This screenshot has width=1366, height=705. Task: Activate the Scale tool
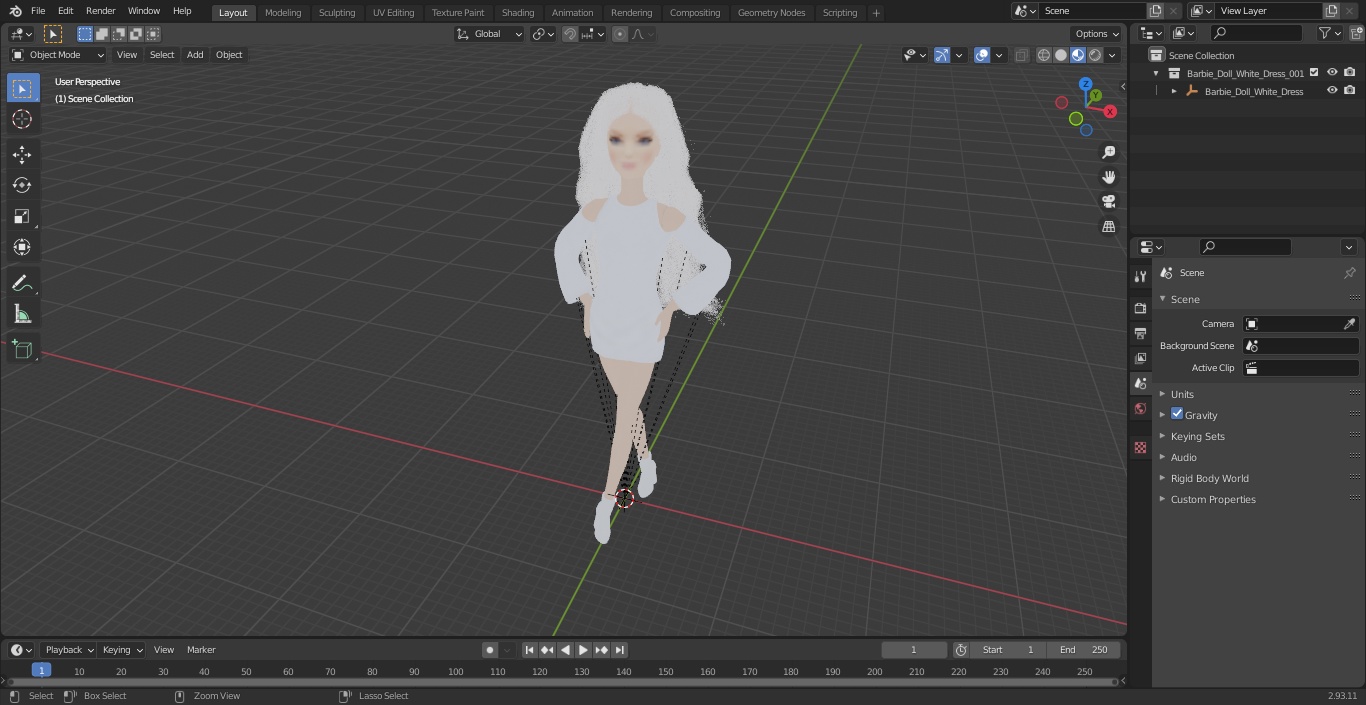click(22, 216)
